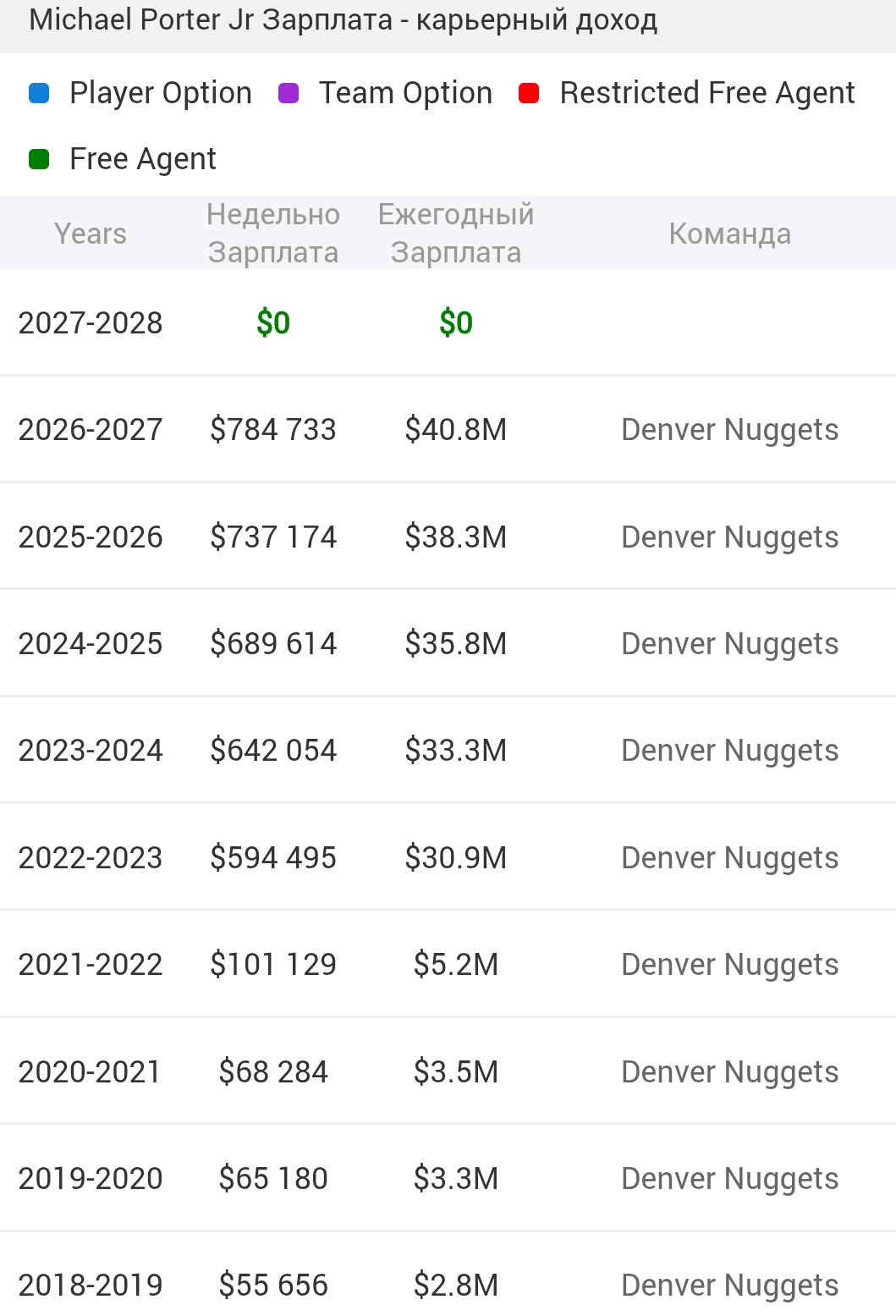
Task: Open Denver Nuggets link in 2022-2023 row
Action: [x=729, y=858]
